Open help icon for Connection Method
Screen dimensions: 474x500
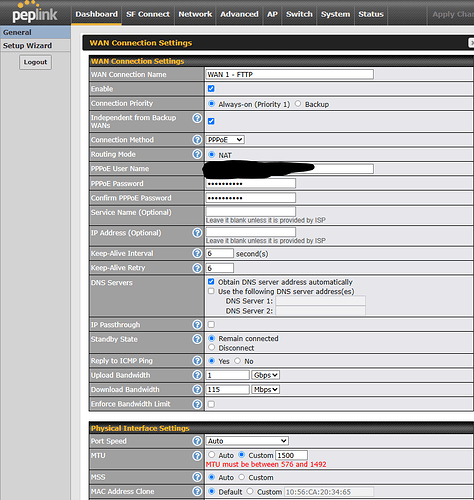click(197, 140)
